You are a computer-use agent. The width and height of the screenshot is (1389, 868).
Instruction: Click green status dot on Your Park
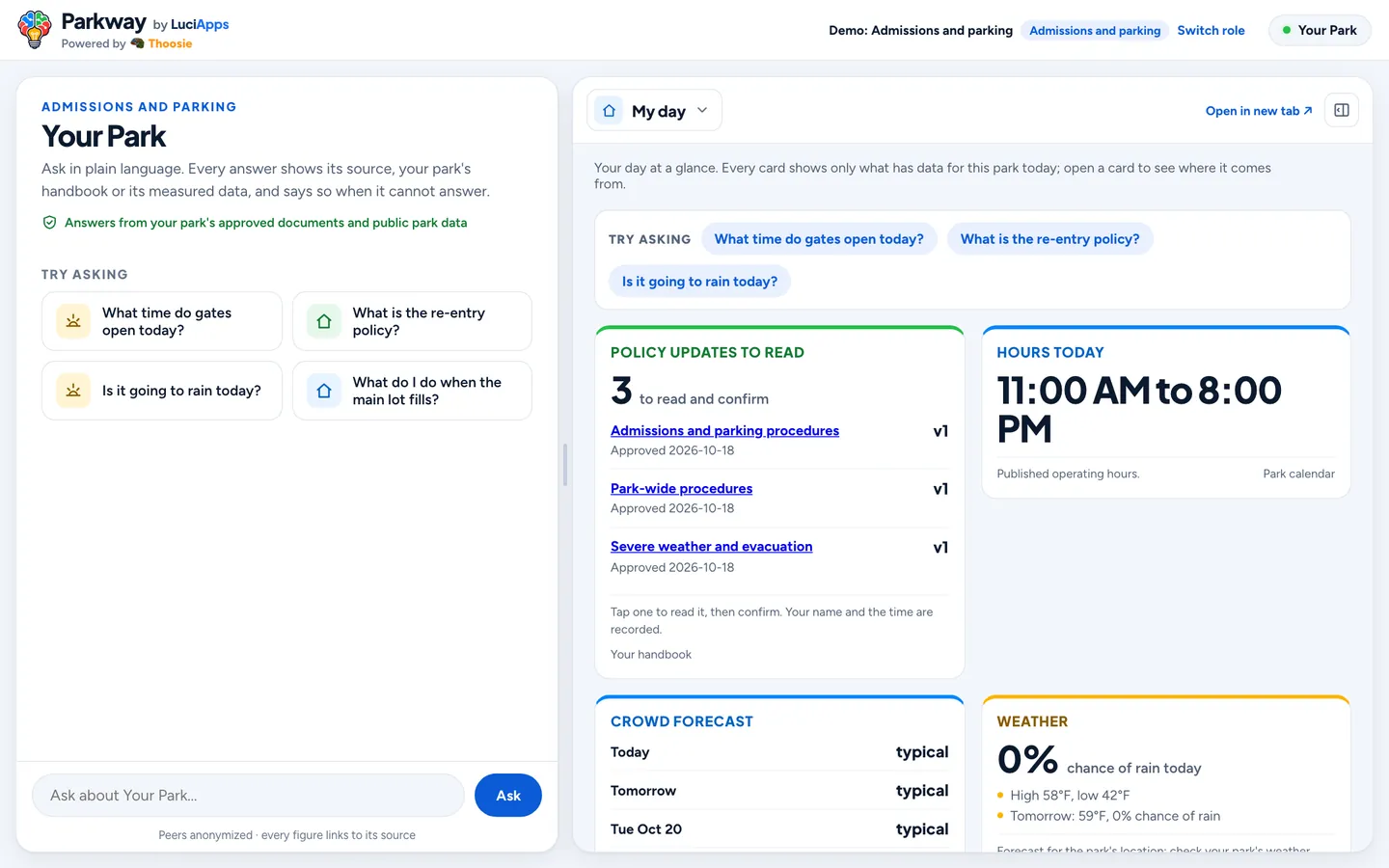point(1287,31)
